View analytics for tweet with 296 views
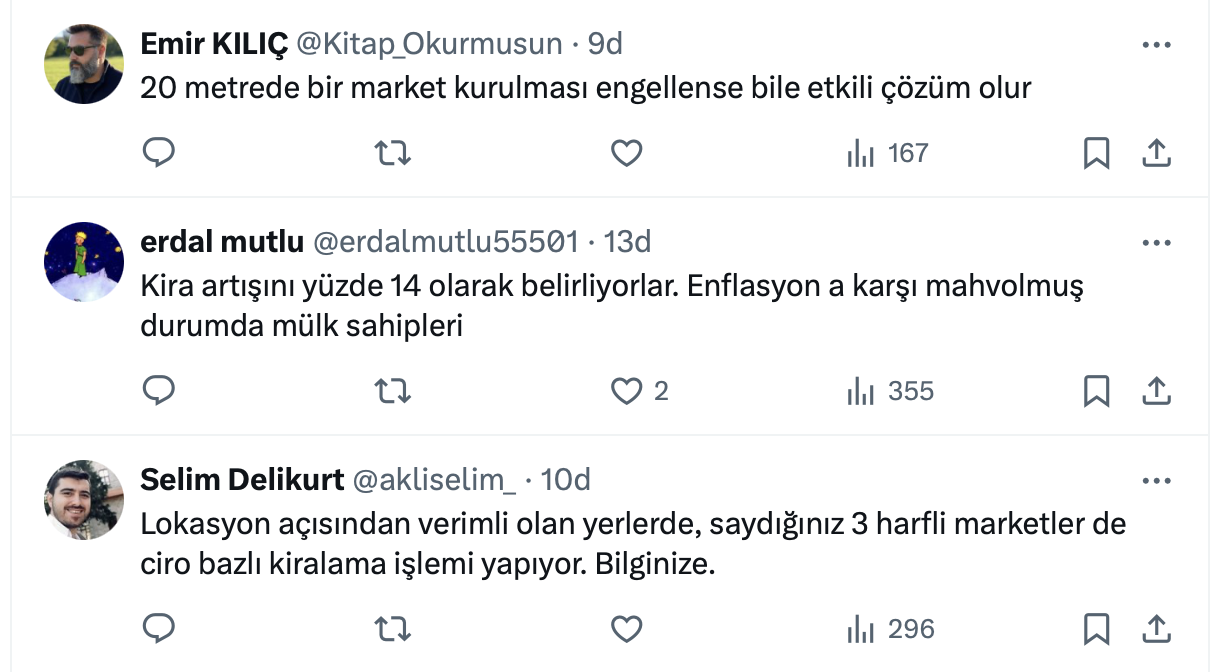Screen dimensions: 1226x672 (x=890, y=629)
